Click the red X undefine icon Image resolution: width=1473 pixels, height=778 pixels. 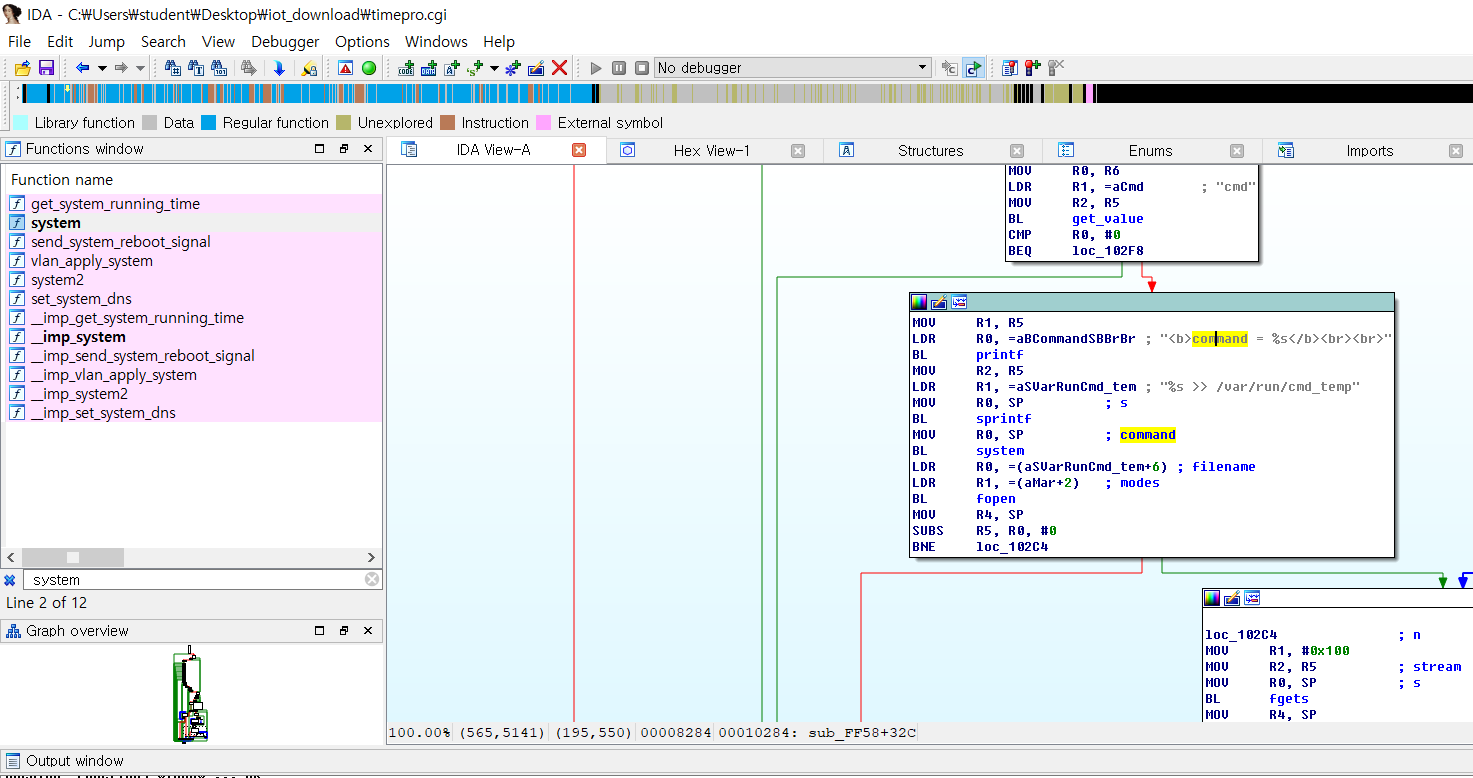tap(560, 68)
